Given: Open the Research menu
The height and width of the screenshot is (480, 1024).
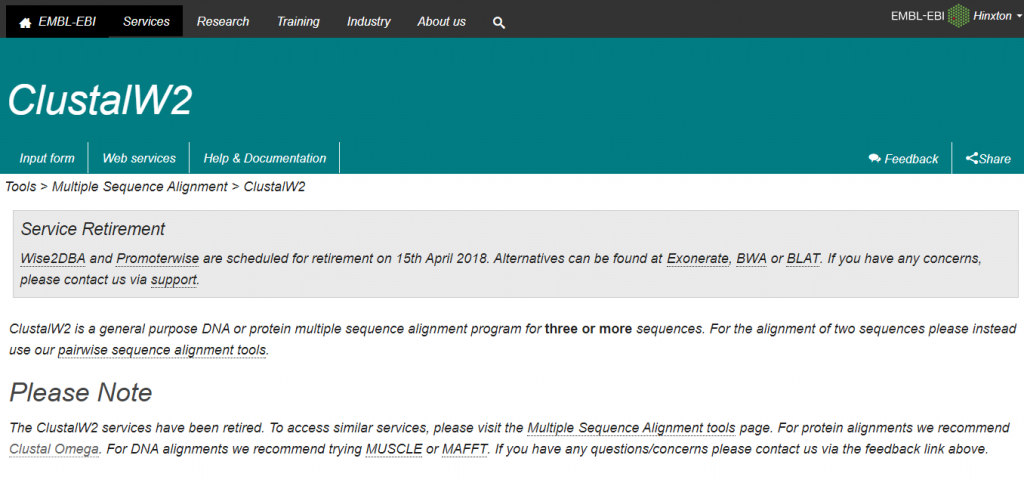Looking at the screenshot, I should coord(223,22).
